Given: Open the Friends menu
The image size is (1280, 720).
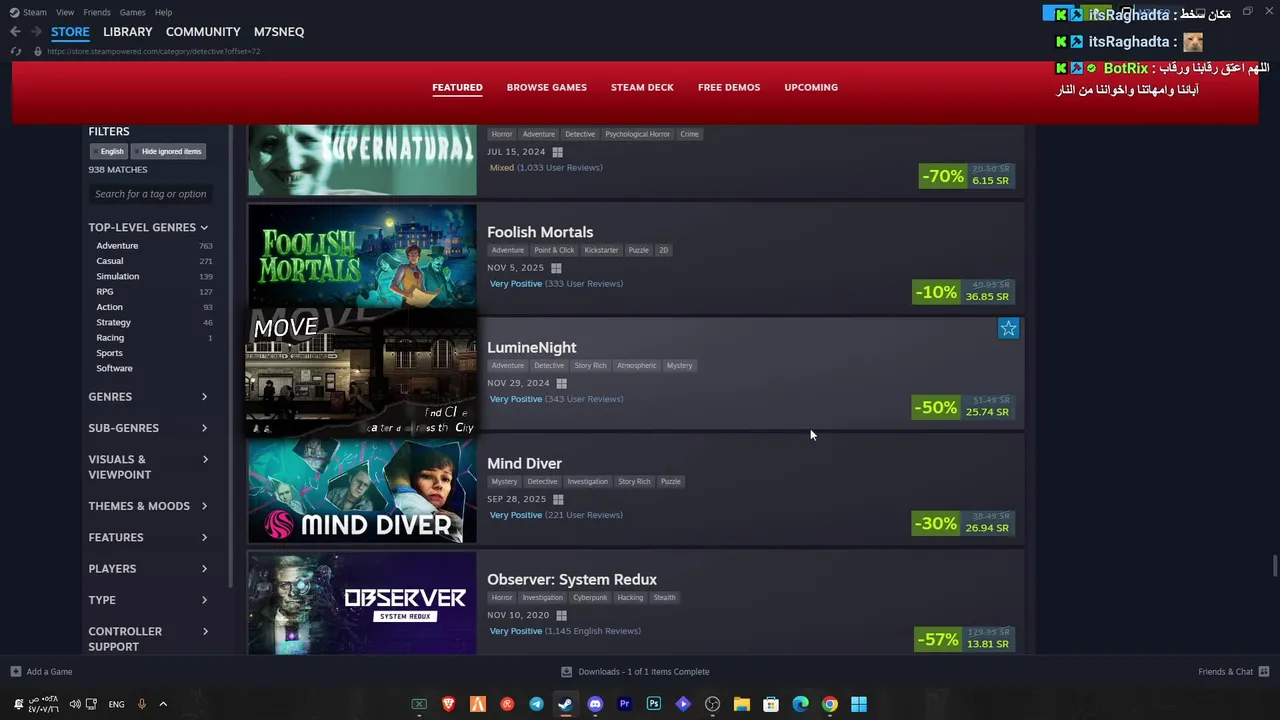Looking at the screenshot, I should coord(97,12).
